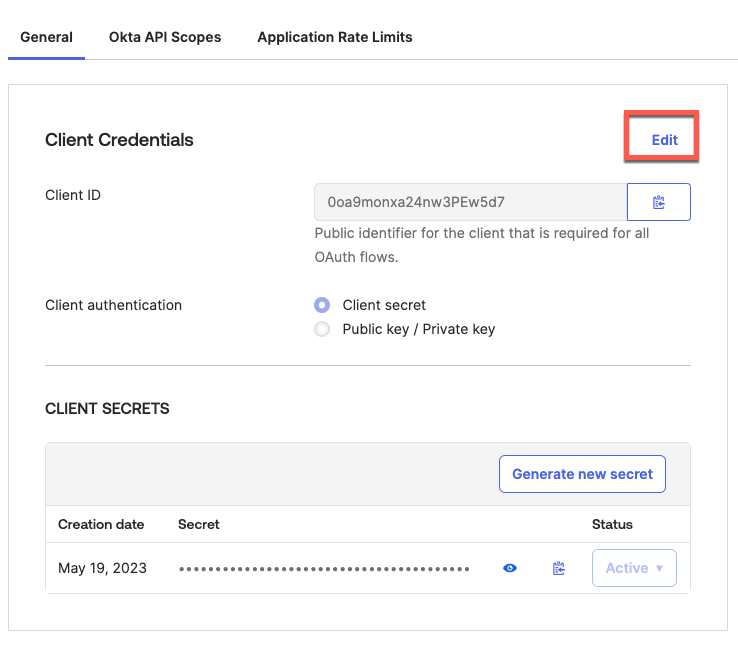This screenshot has height=645, width=738.
Task: Click the Secret column header
Action: coord(199,524)
